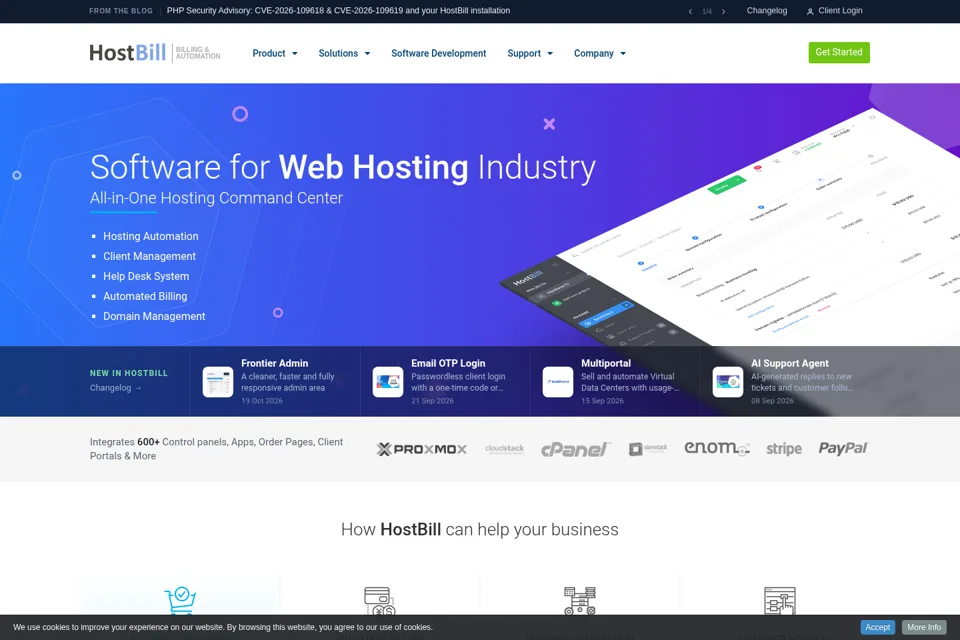Screen dimensions: 960x640
Task: Click the openstack logo
Action: point(648,449)
